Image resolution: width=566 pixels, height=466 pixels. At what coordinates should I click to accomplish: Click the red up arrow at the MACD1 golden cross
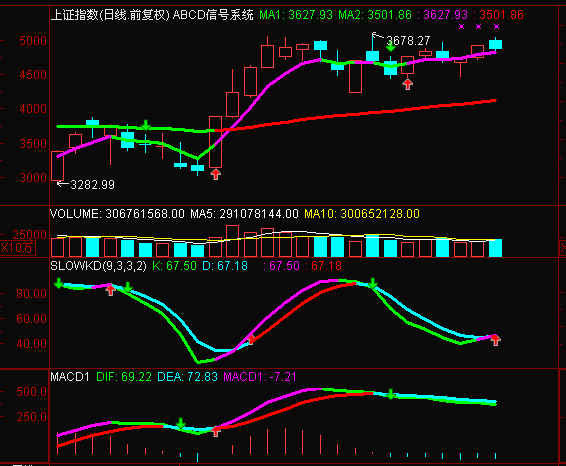tap(215, 431)
